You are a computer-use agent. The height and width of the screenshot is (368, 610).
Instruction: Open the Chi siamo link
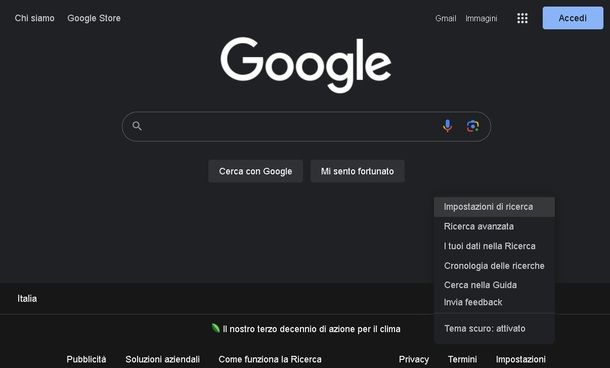(35, 18)
